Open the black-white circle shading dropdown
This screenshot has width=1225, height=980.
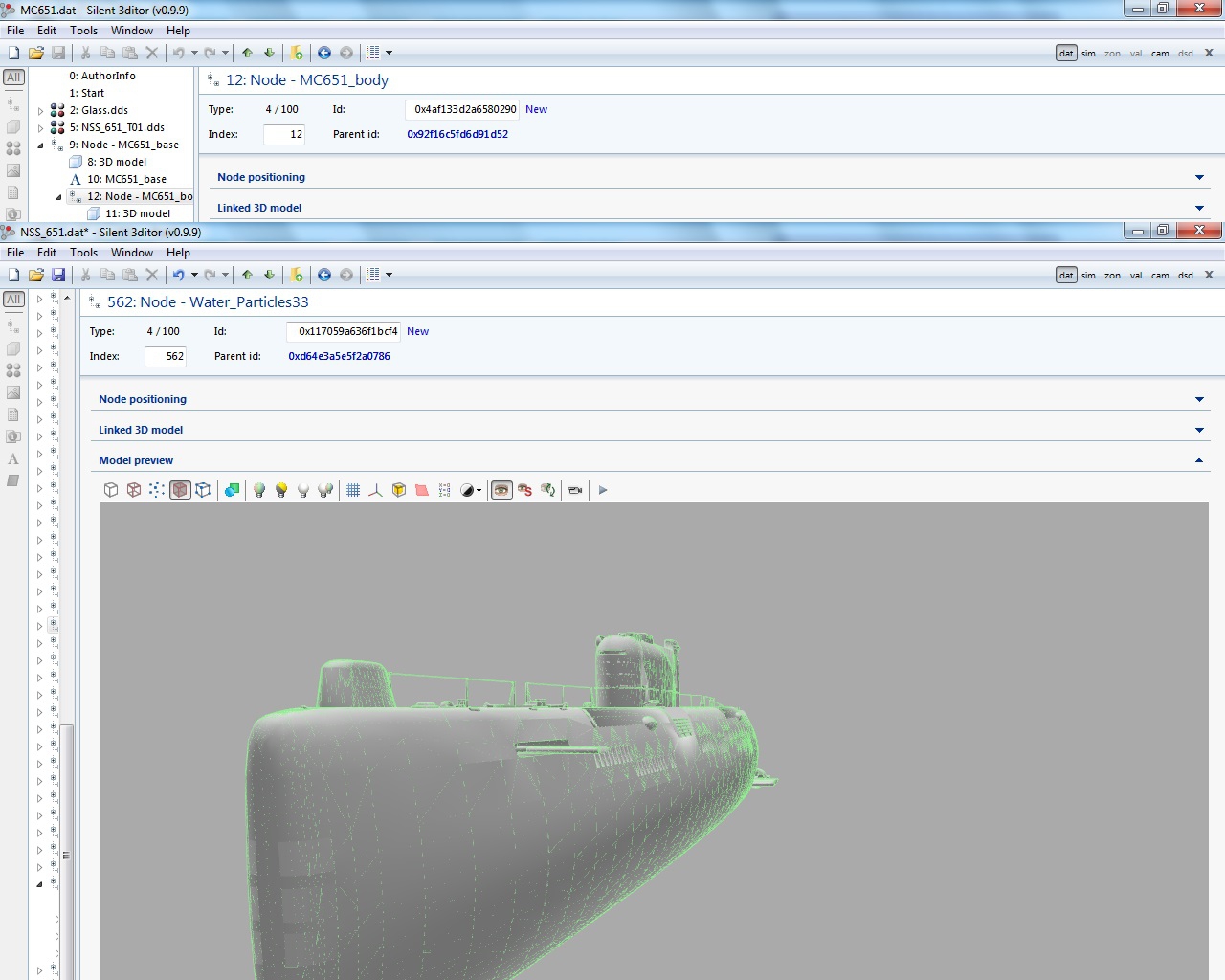[471, 490]
